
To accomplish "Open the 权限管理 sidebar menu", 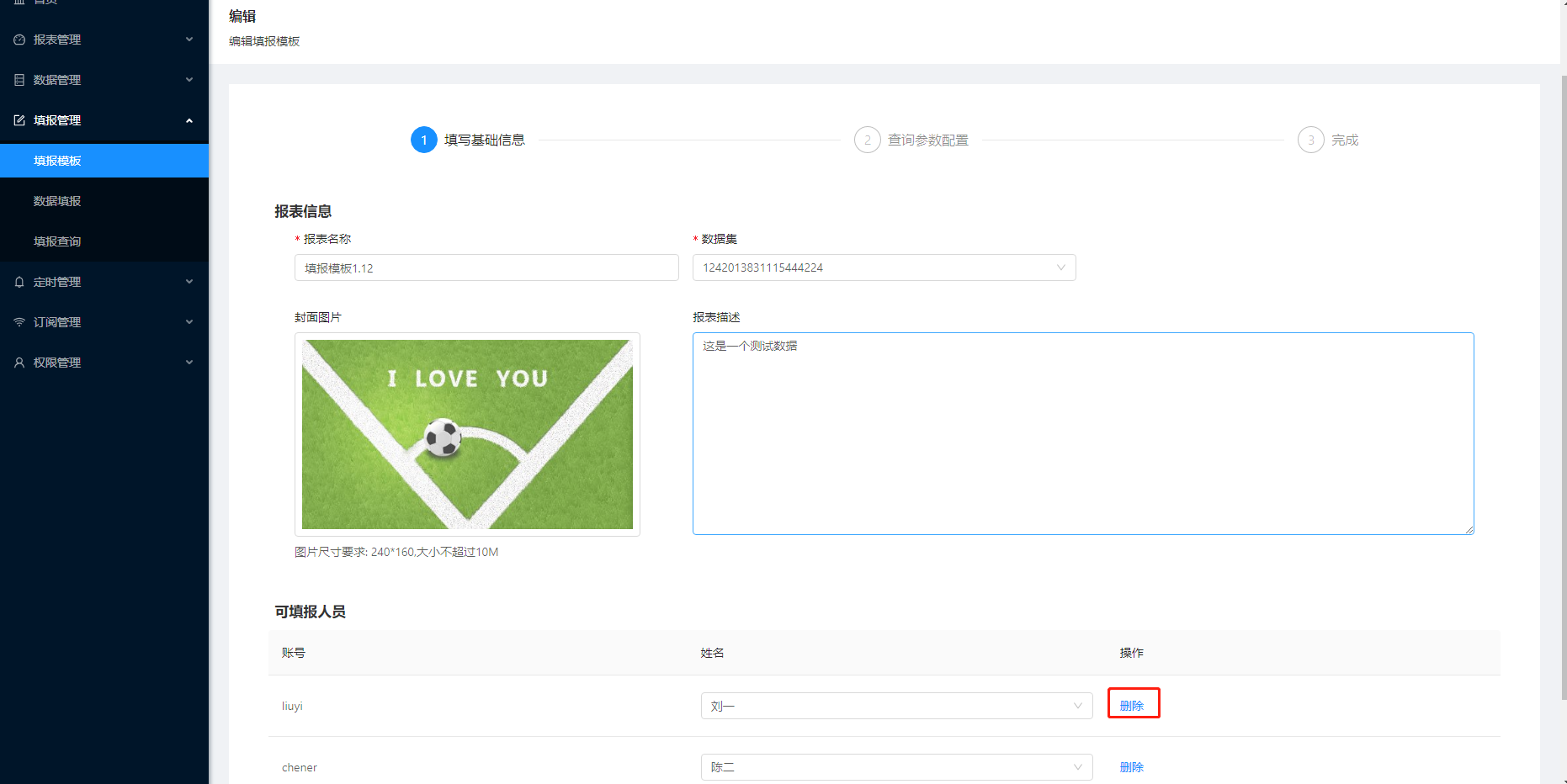I will [x=104, y=363].
